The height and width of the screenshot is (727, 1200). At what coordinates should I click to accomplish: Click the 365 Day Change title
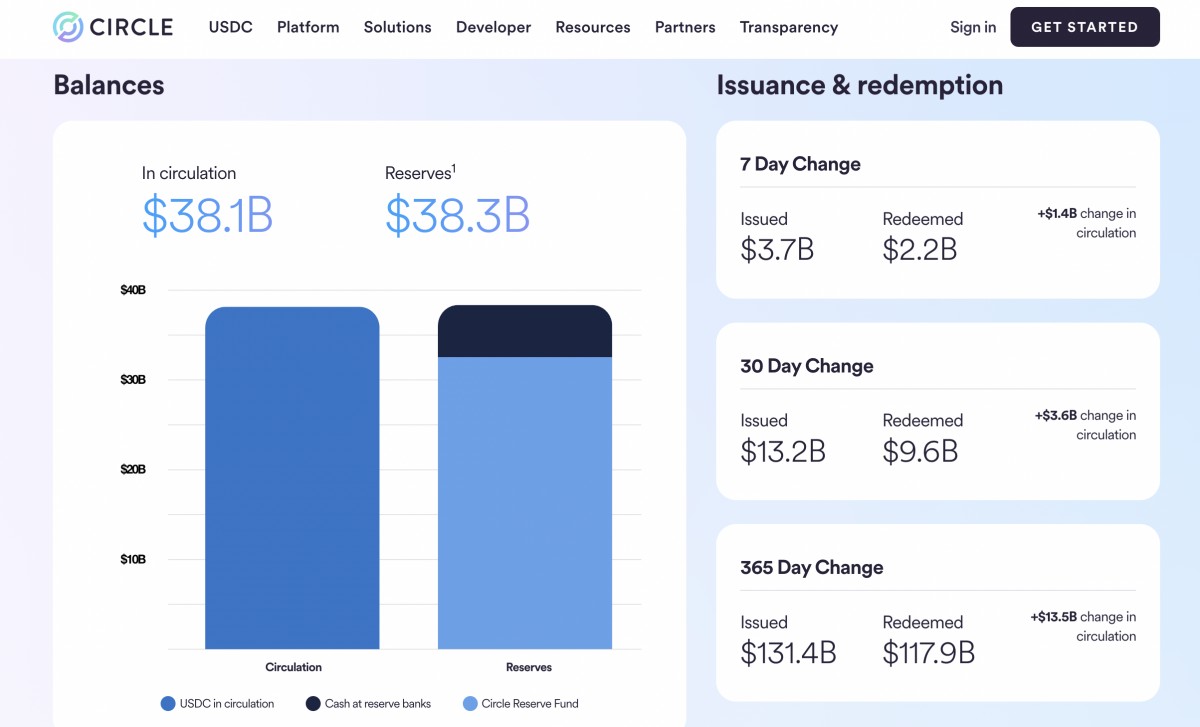812,567
